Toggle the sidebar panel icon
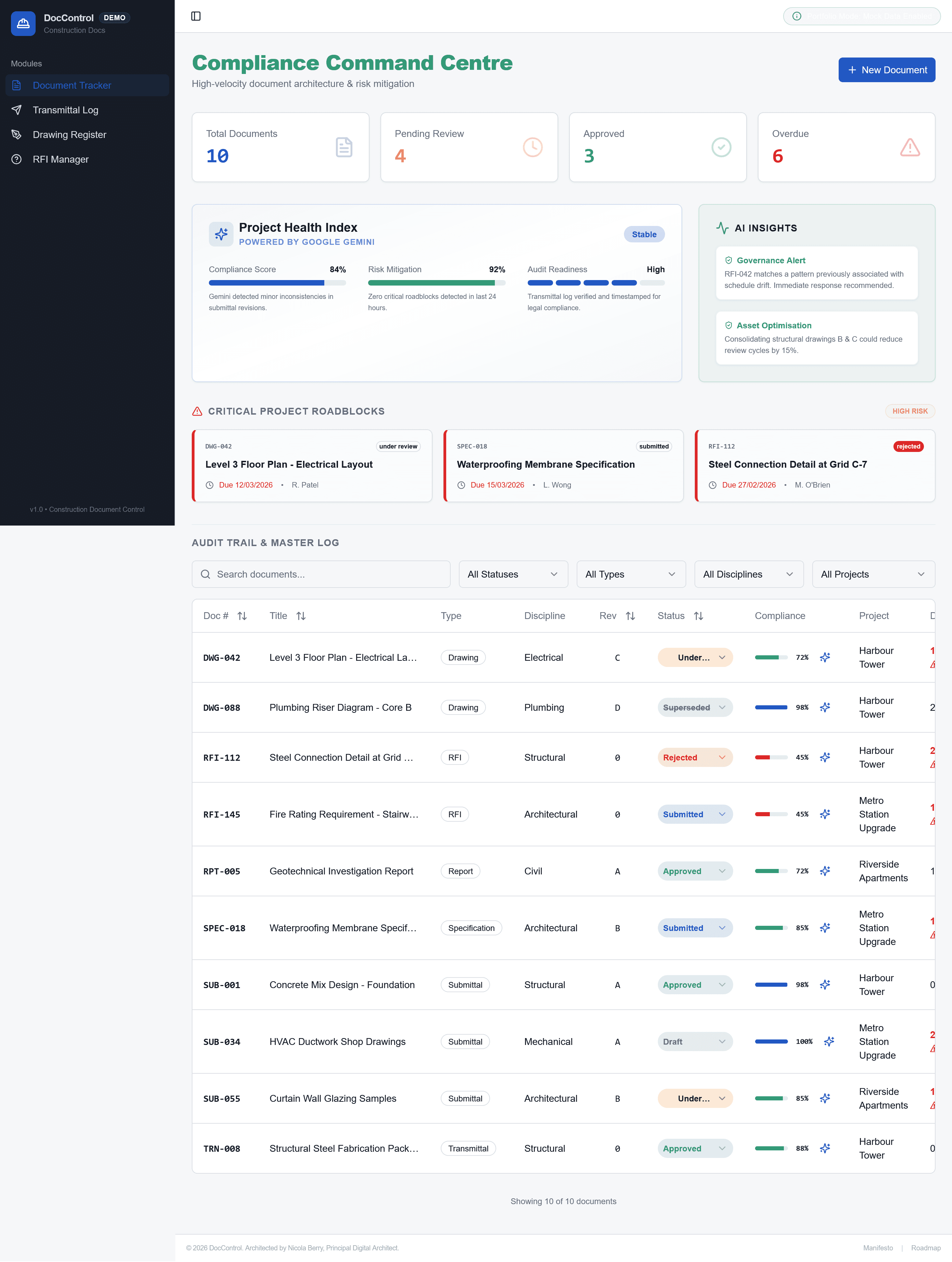 pyautogui.click(x=196, y=16)
